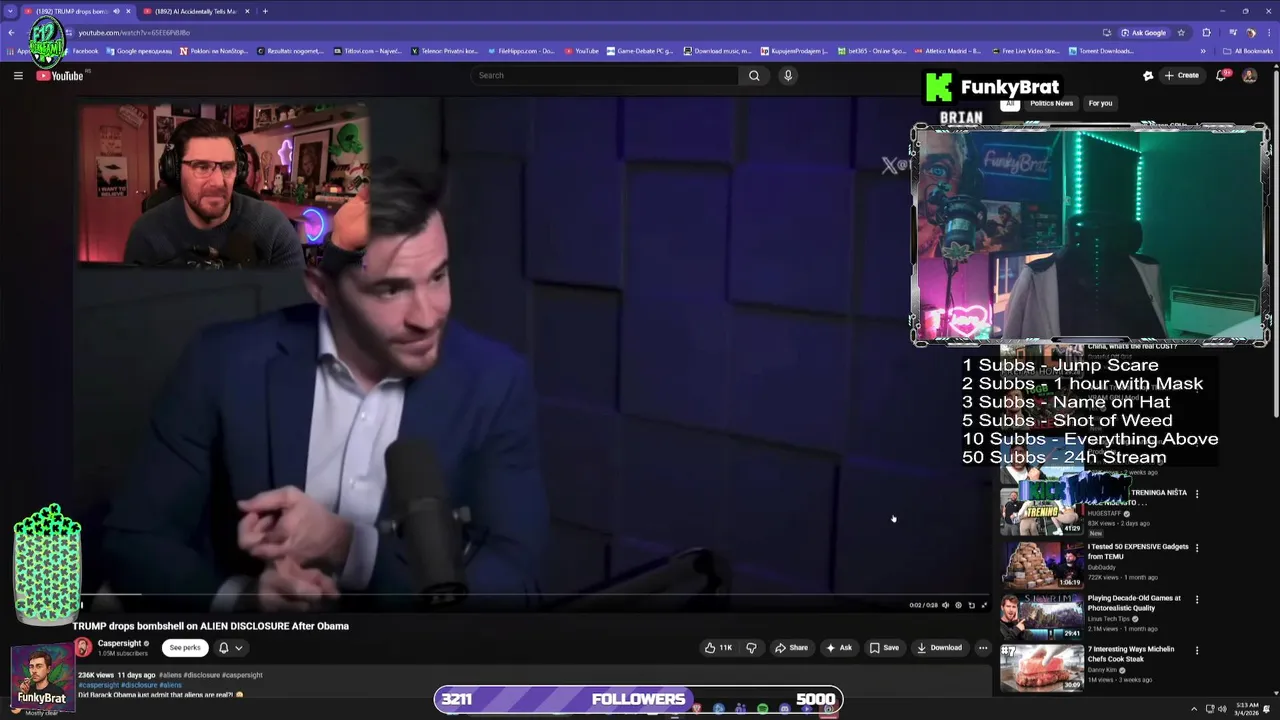Open the browser tab search dropdown
This screenshot has width=1280, height=720.
[10, 11]
